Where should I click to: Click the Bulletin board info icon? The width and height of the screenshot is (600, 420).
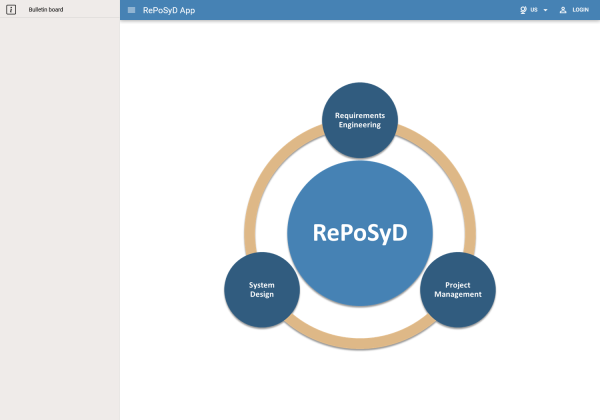pos(11,10)
